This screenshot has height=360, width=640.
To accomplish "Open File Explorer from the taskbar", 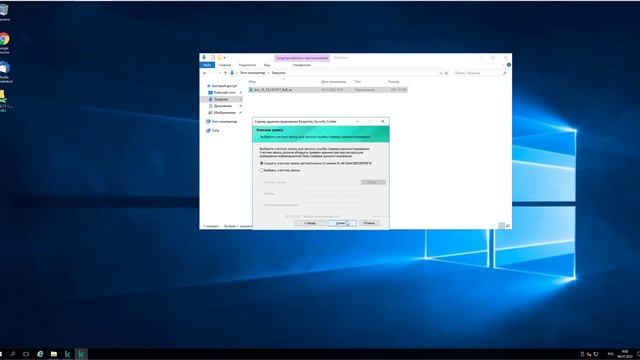I will coord(53,354).
